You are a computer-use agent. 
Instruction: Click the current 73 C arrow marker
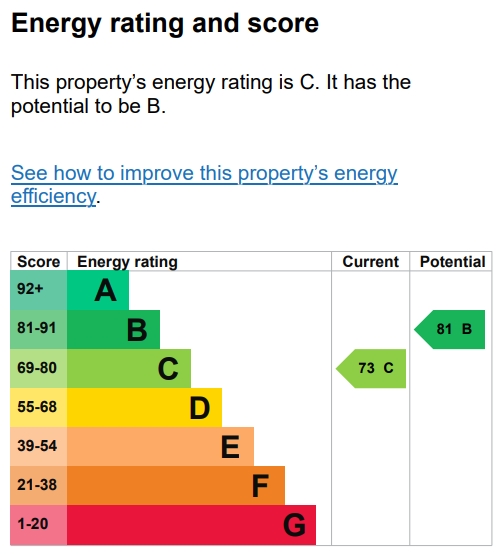(371, 369)
